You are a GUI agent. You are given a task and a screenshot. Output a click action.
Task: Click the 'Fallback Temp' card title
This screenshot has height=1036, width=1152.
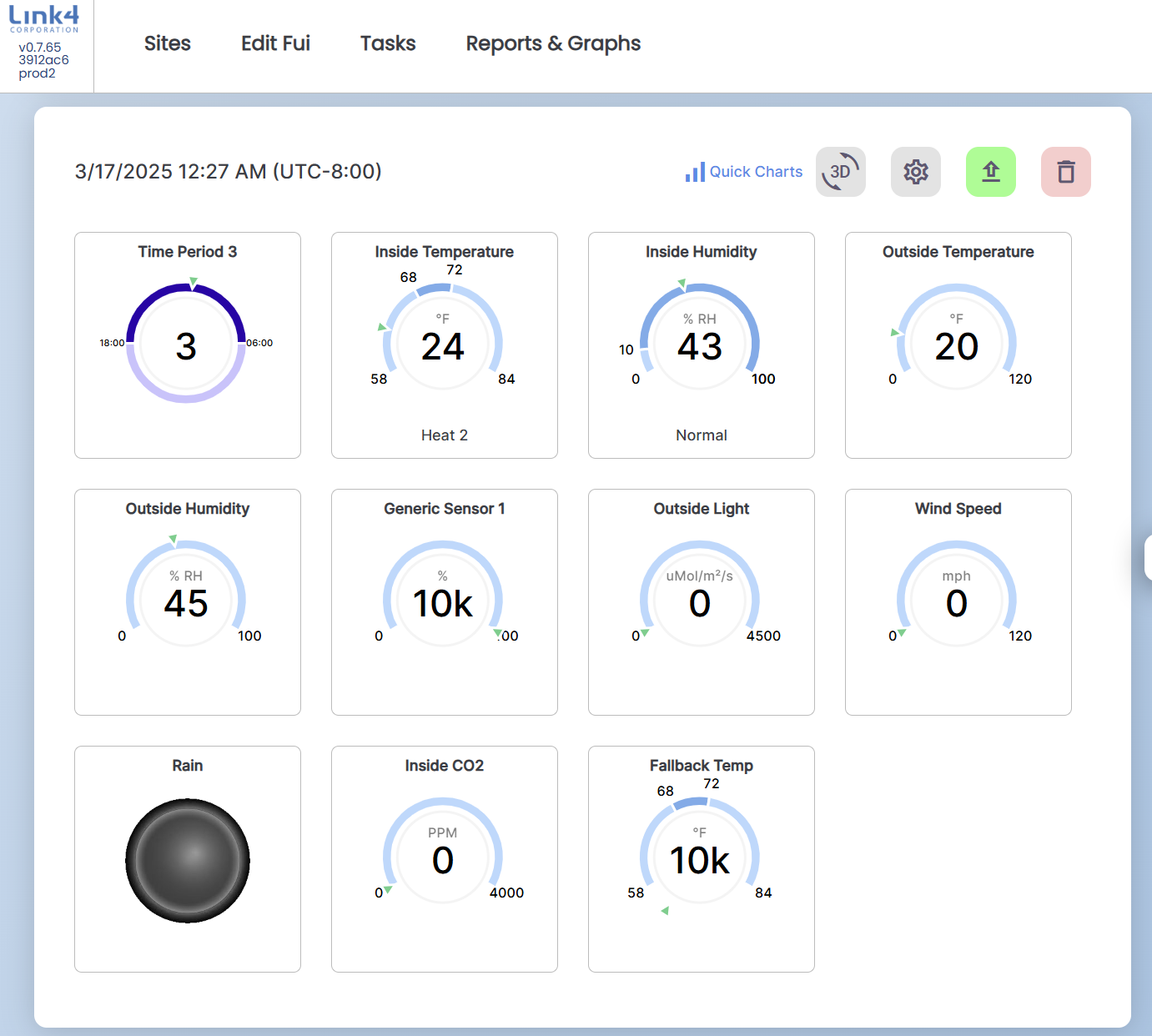click(x=702, y=766)
